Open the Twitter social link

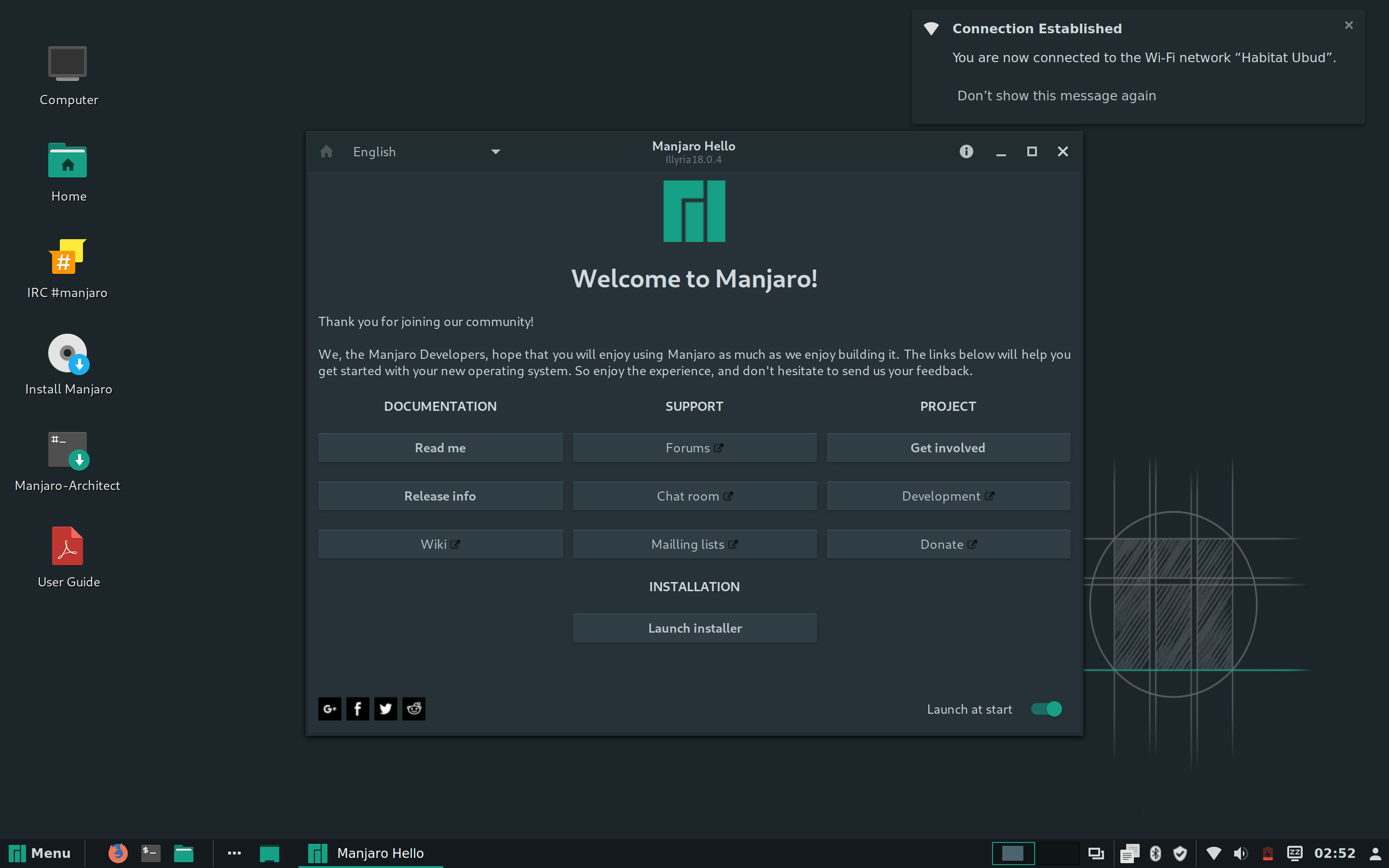[x=386, y=708]
